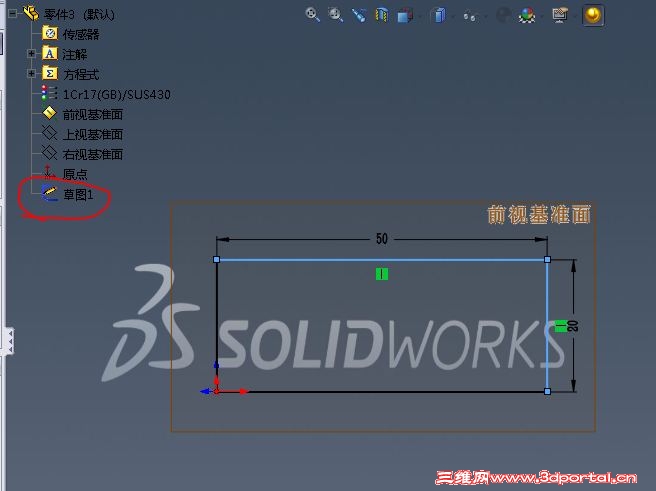Image resolution: width=656 pixels, height=491 pixels.
Task: Toggle the yellow sphere render button
Action: 593,15
